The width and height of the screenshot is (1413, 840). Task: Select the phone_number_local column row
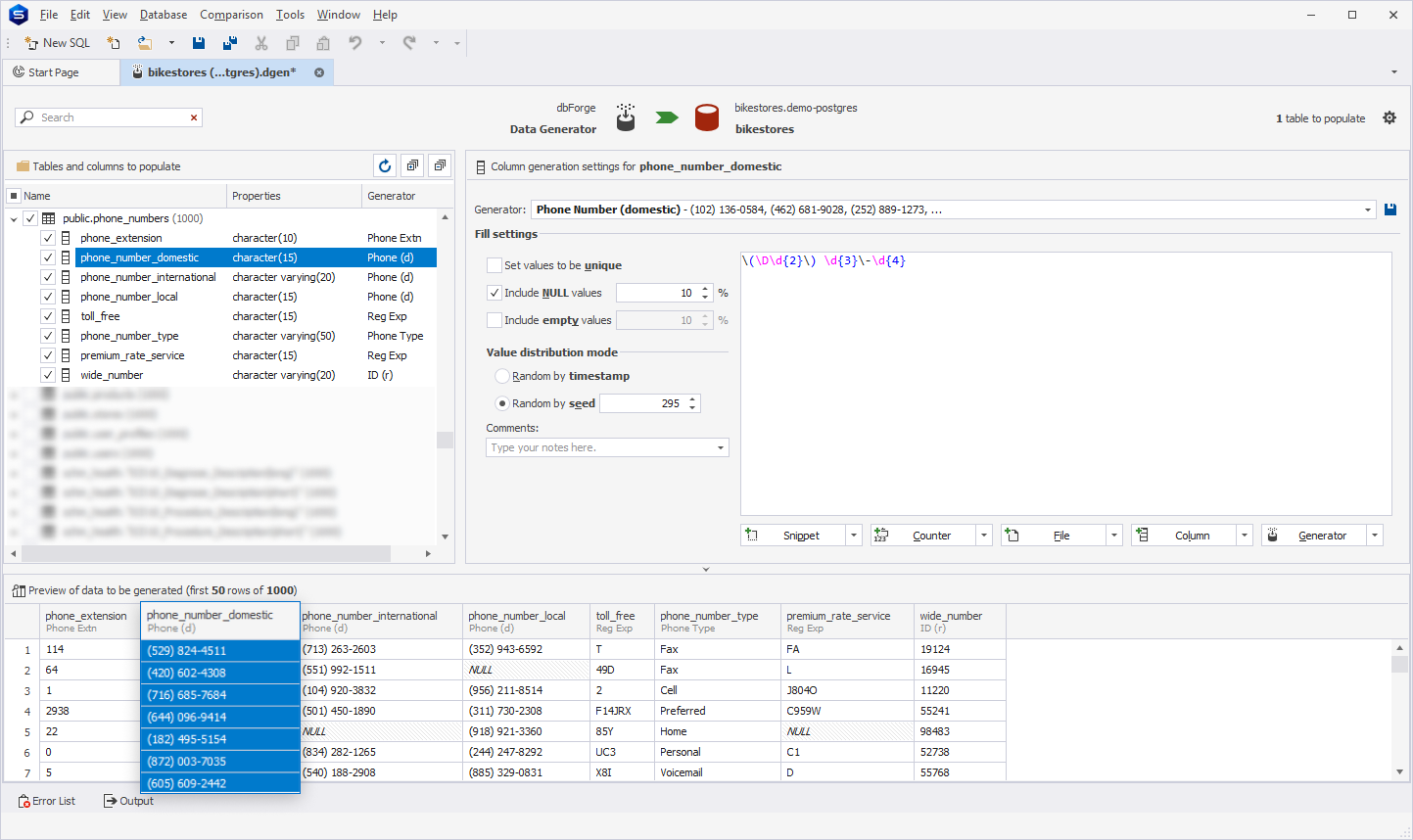tap(256, 297)
